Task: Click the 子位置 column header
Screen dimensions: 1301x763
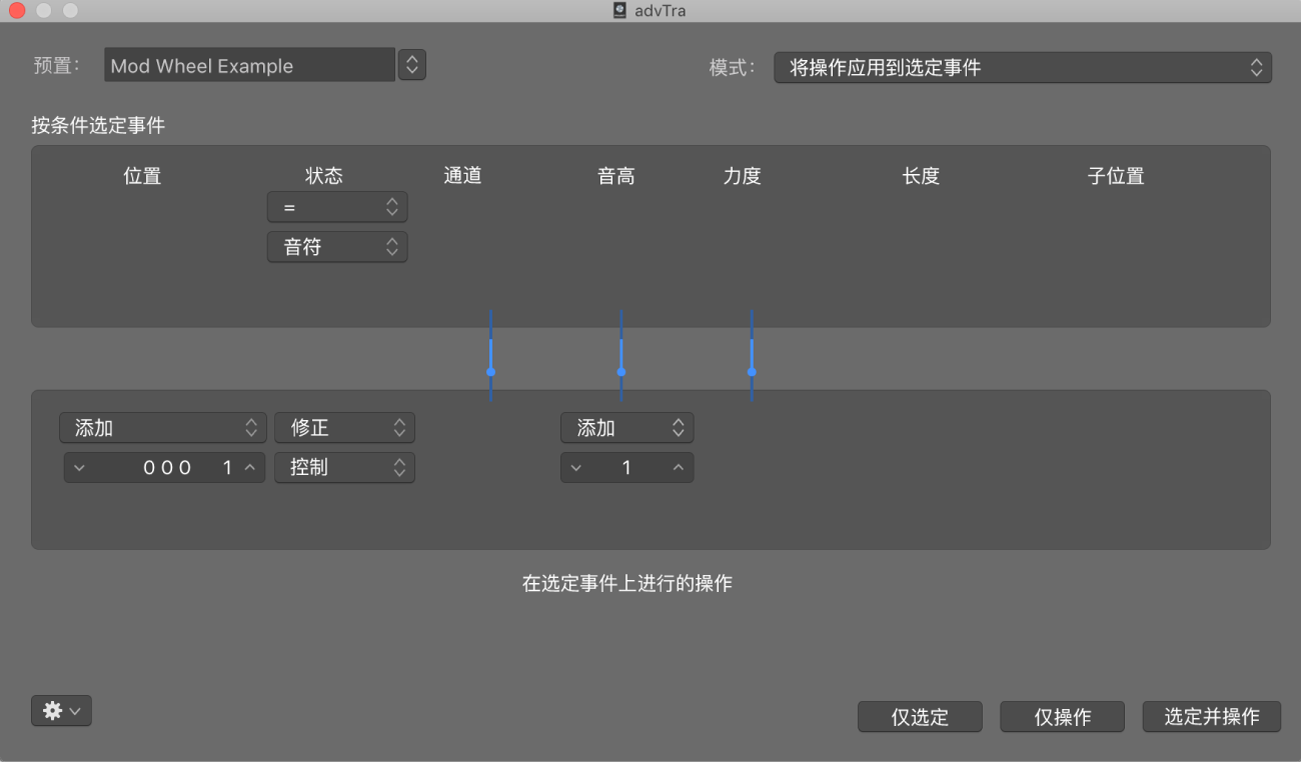Action: pos(1115,175)
